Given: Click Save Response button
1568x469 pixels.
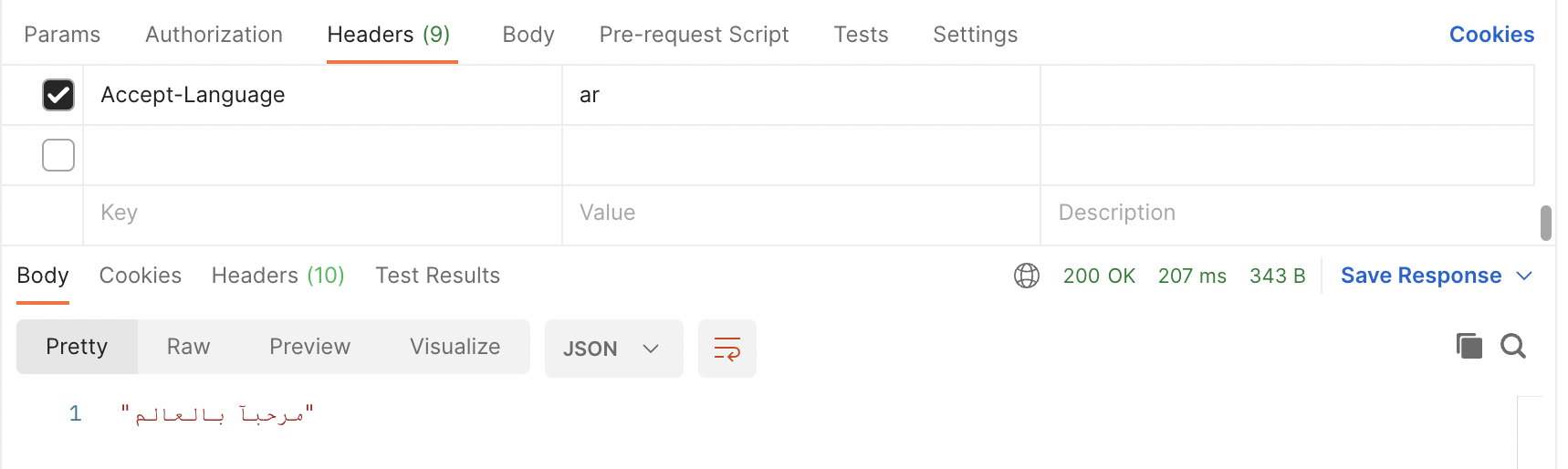Looking at the screenshot, I should click(1420, 276).
